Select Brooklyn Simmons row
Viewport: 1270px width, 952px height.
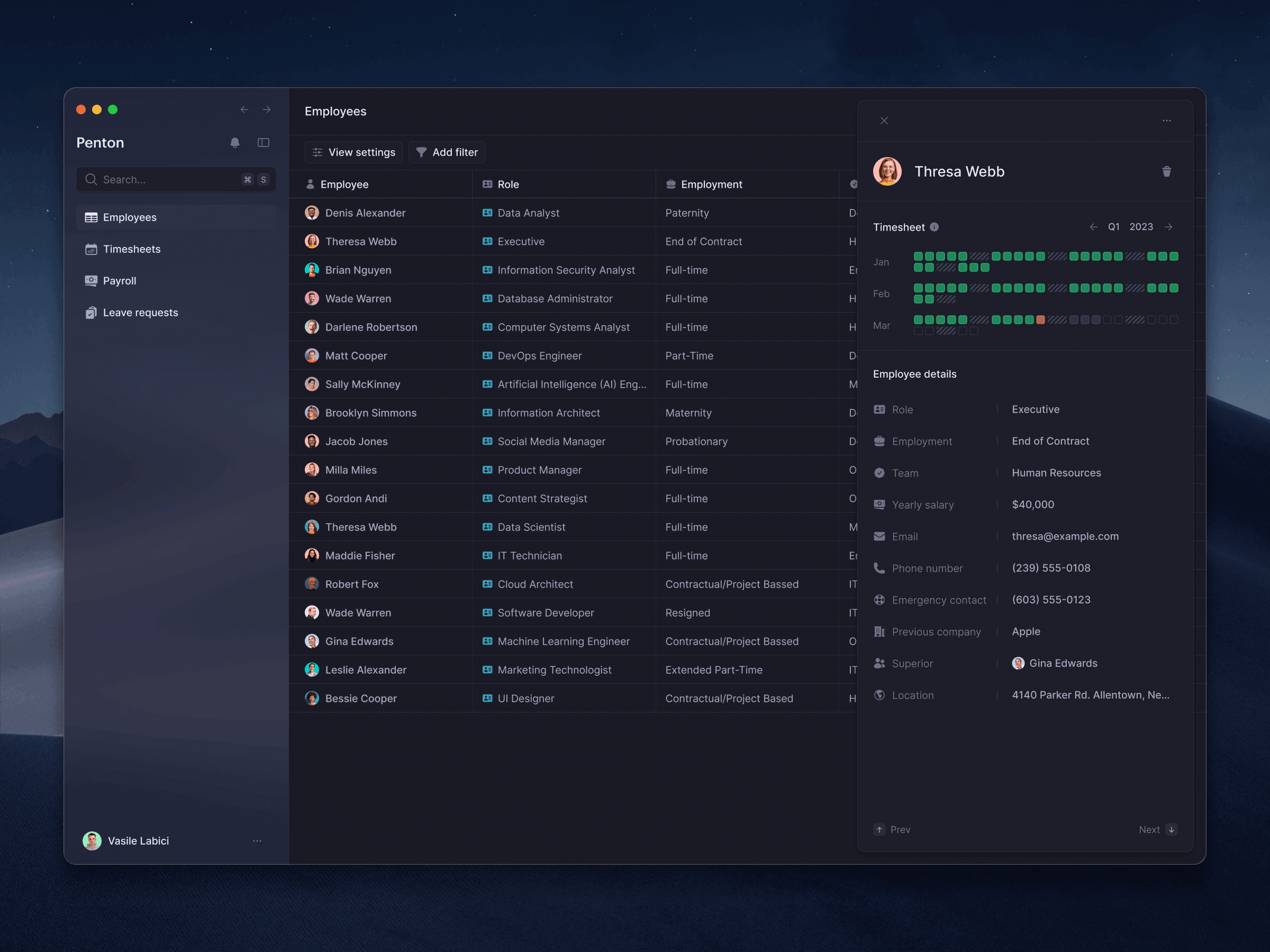[x=573, y=413]
